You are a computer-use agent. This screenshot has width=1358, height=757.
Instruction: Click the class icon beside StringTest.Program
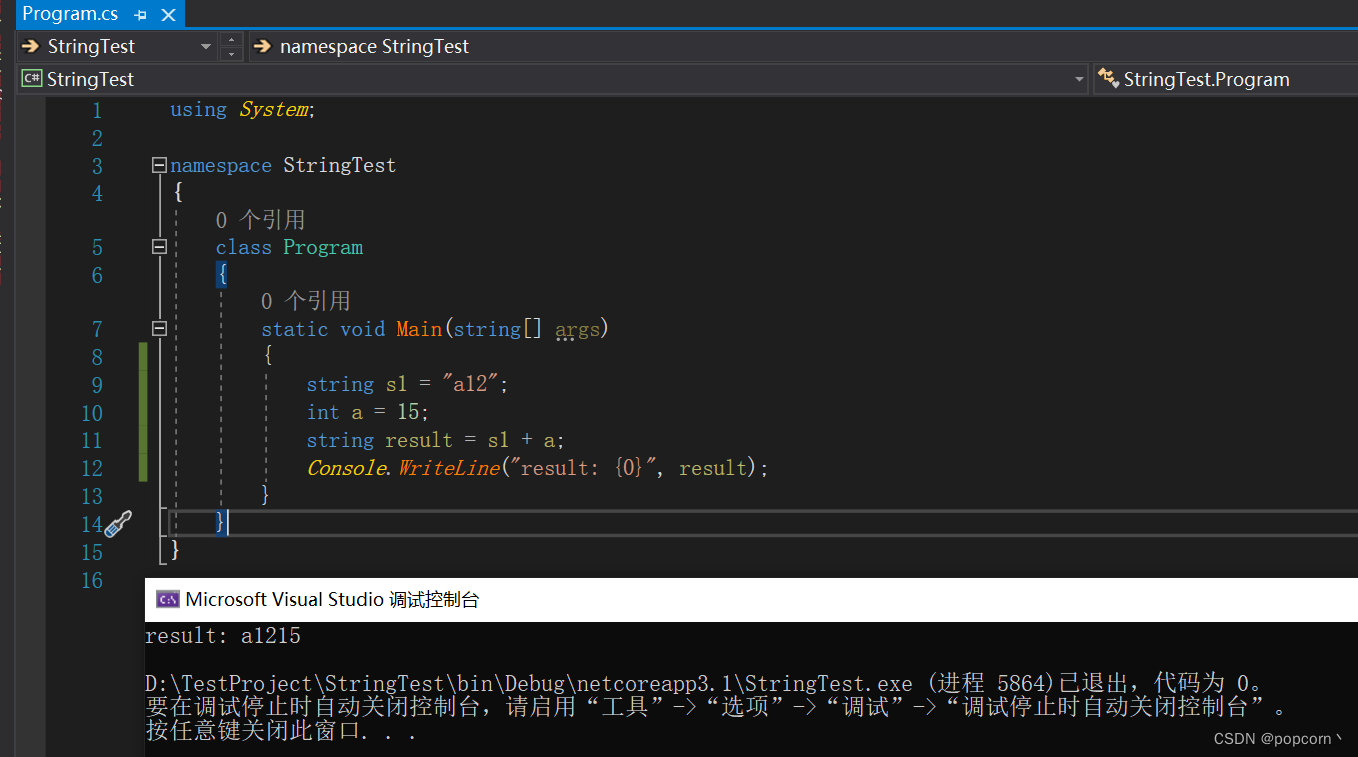pos(1108,78)
